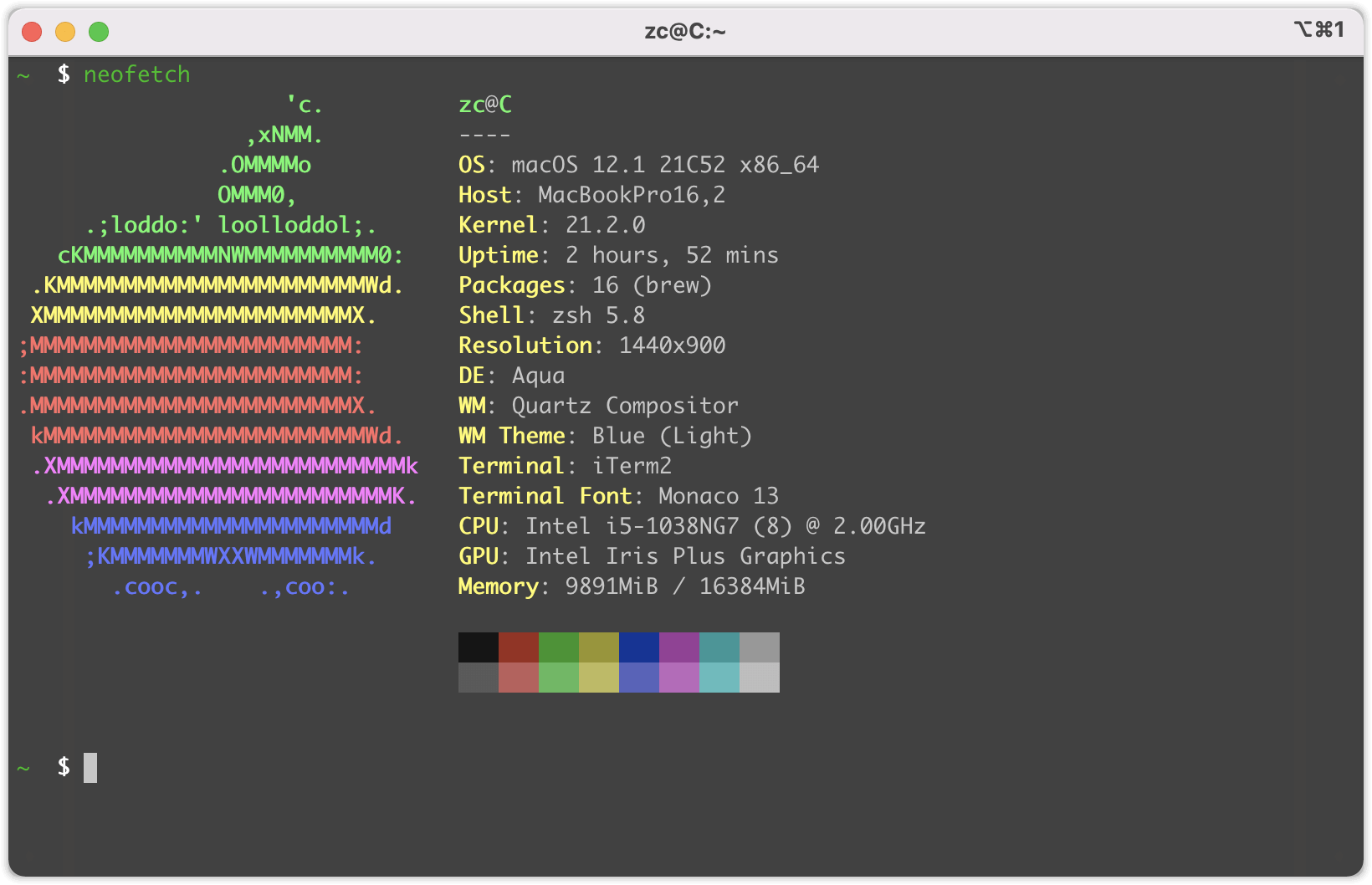
Task: Select the Terminal line iTerm2
Action: (566, 466)
